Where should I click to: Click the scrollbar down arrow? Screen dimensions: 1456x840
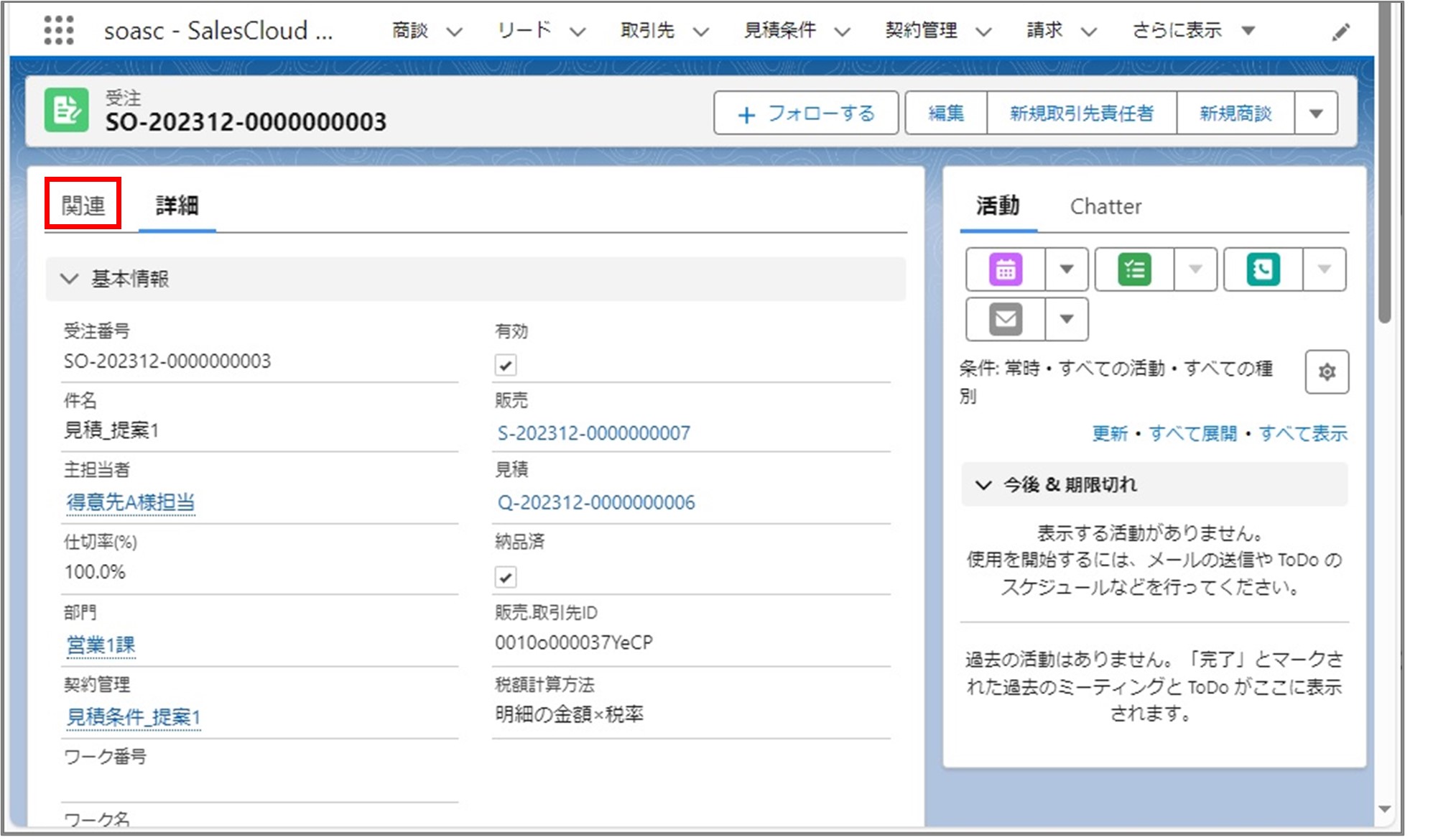pyautogui.click(x=1386, y=809)
